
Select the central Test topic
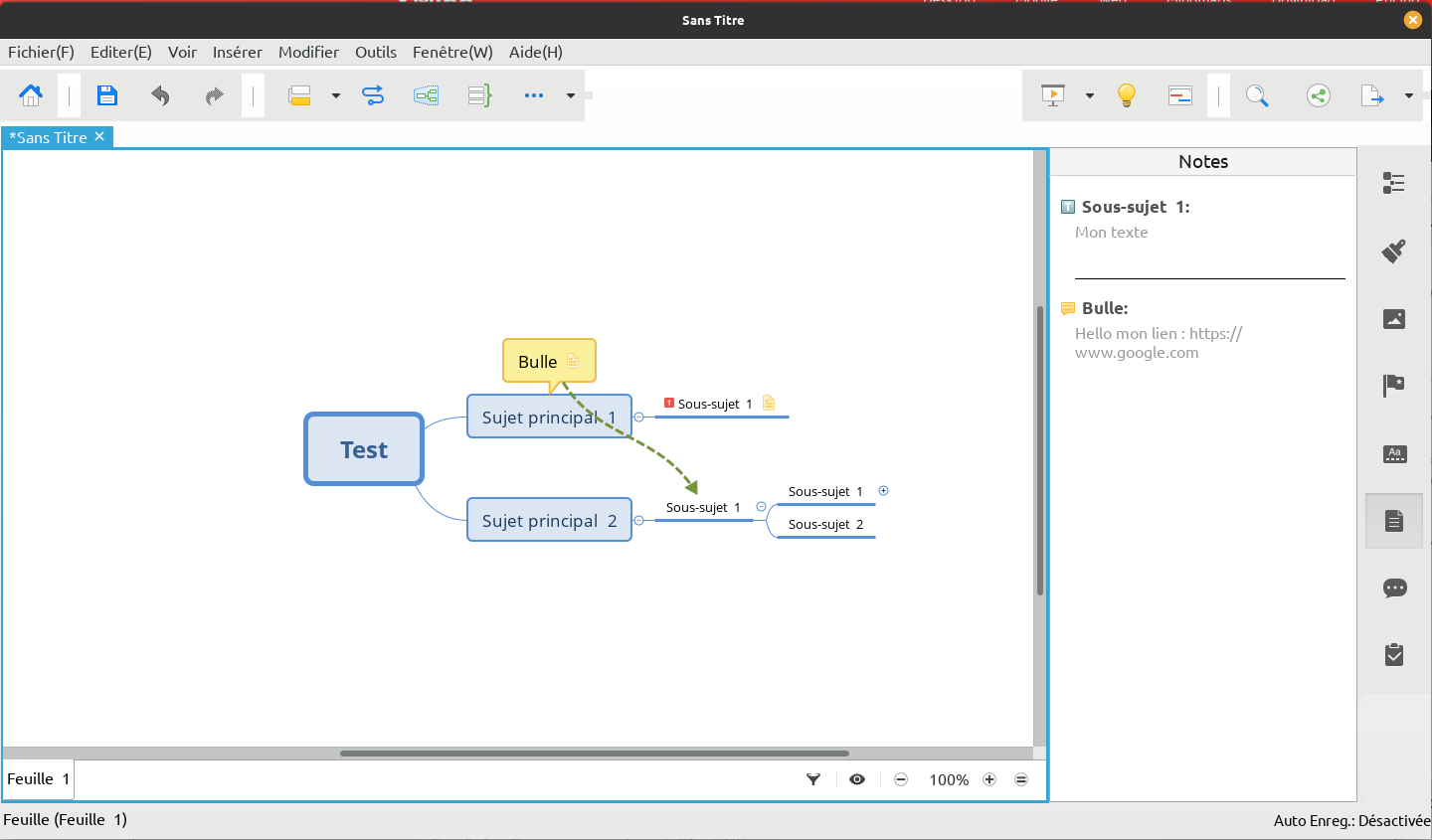point(364,449)
